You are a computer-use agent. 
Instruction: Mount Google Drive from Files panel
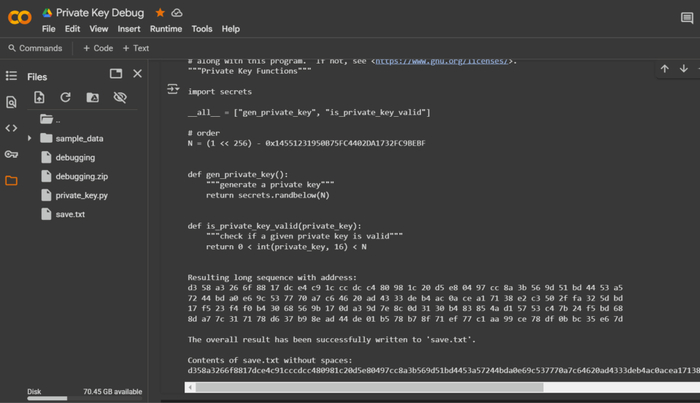pyautogui.click(x=93, y=98)
